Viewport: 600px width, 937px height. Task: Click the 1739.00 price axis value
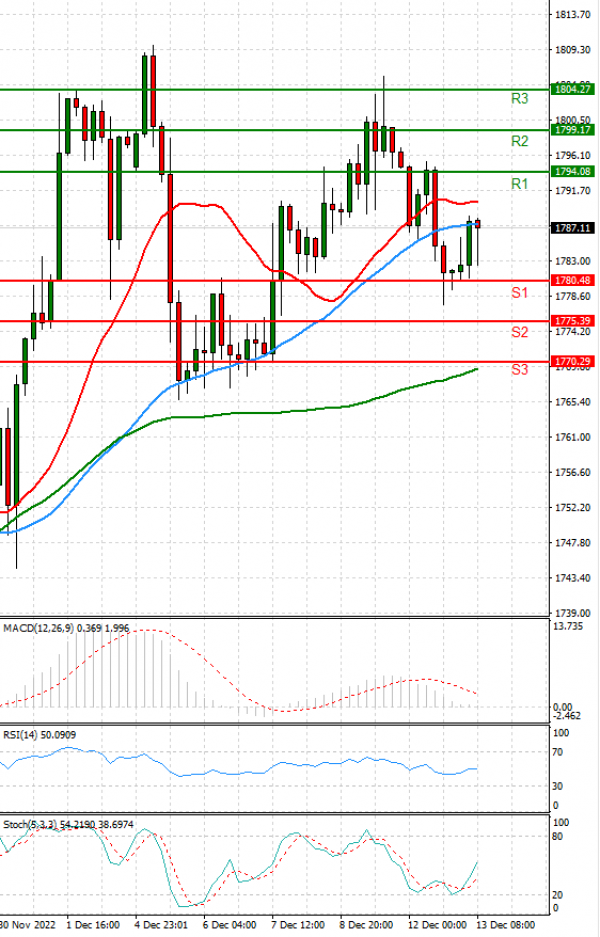[x=573, y=614]
